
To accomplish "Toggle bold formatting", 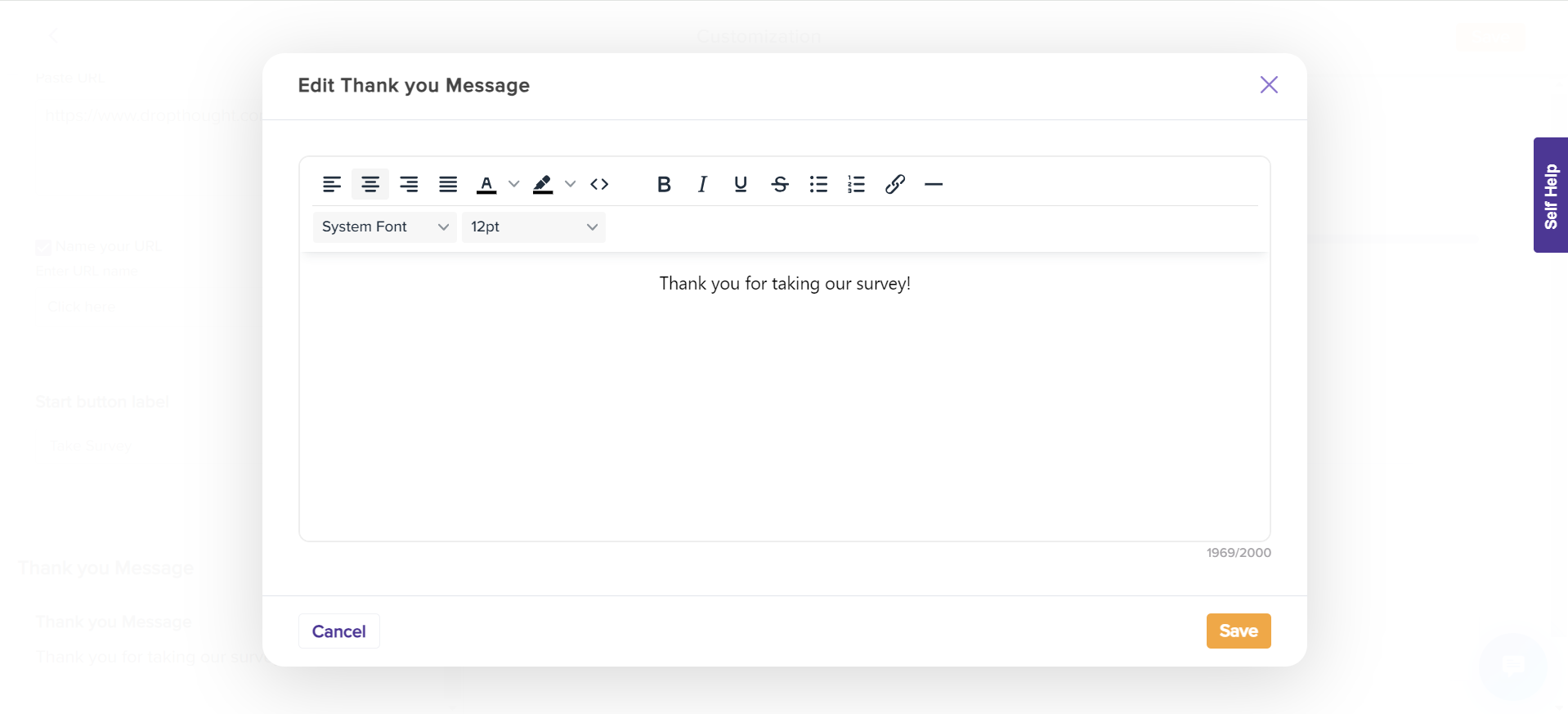I will tap(664, 185).
